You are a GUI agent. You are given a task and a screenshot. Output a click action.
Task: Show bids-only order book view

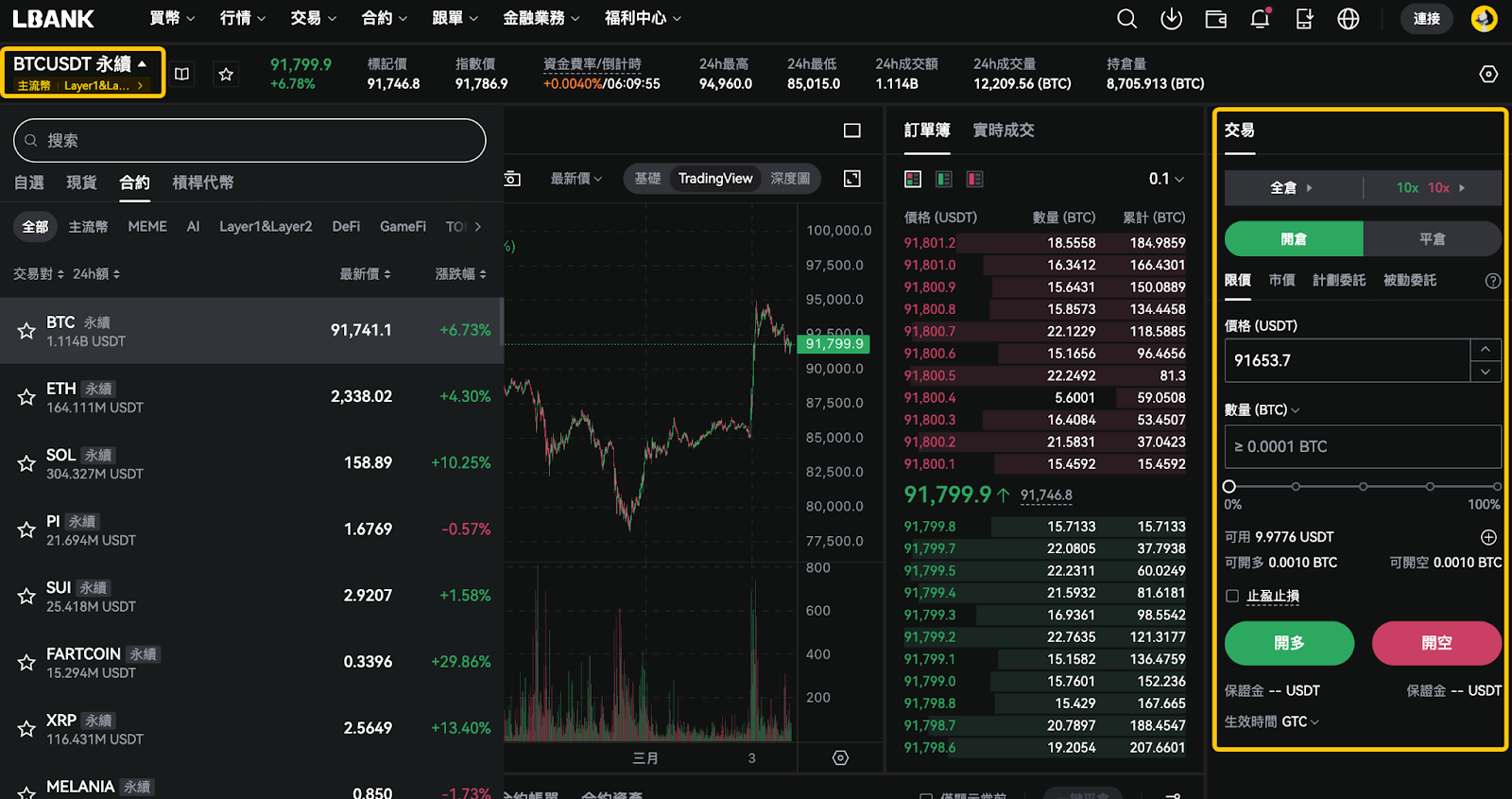(943, 179)
